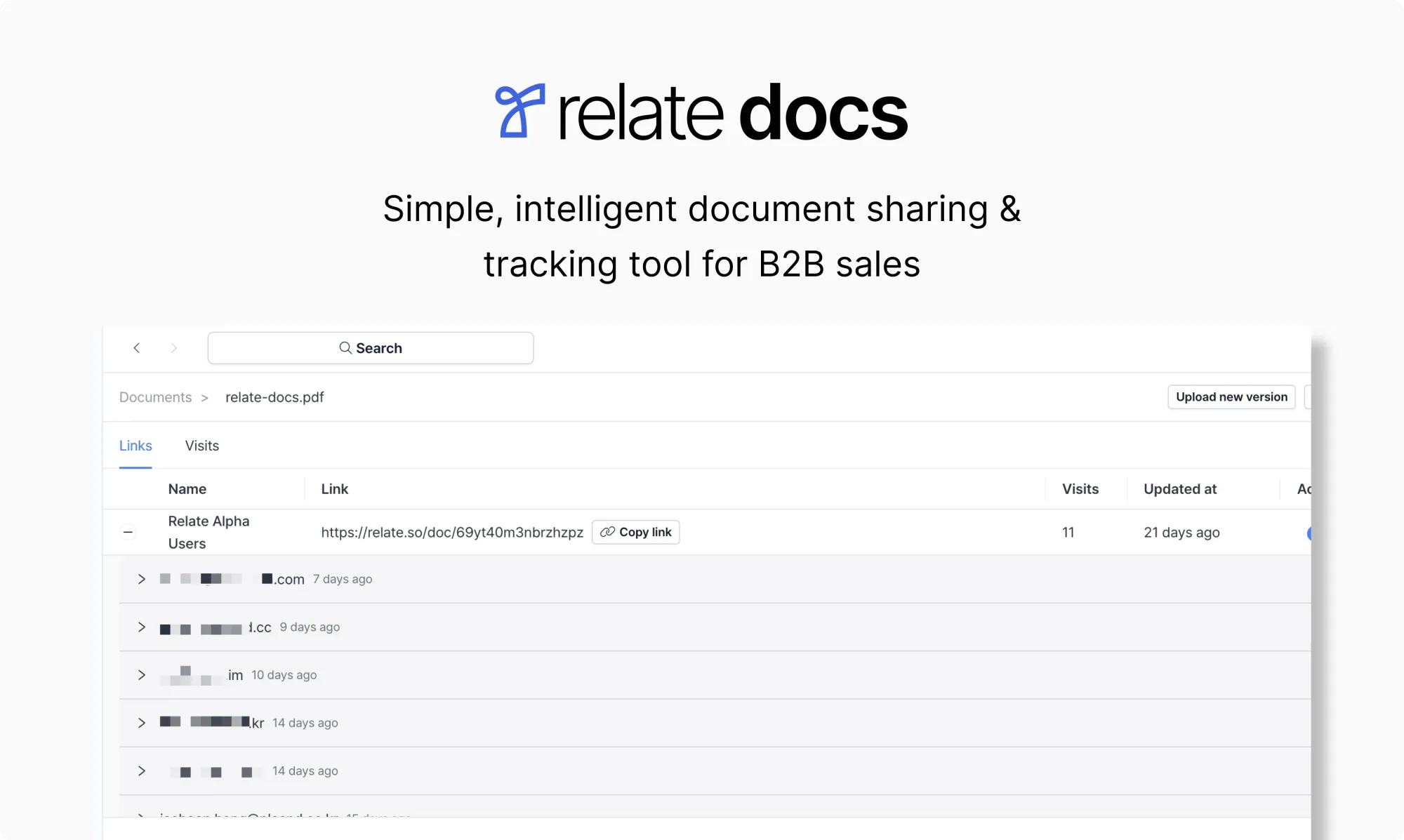1404x840 pixels.
Task: Click the Upload new version button
Action: tap(1231, 396)
